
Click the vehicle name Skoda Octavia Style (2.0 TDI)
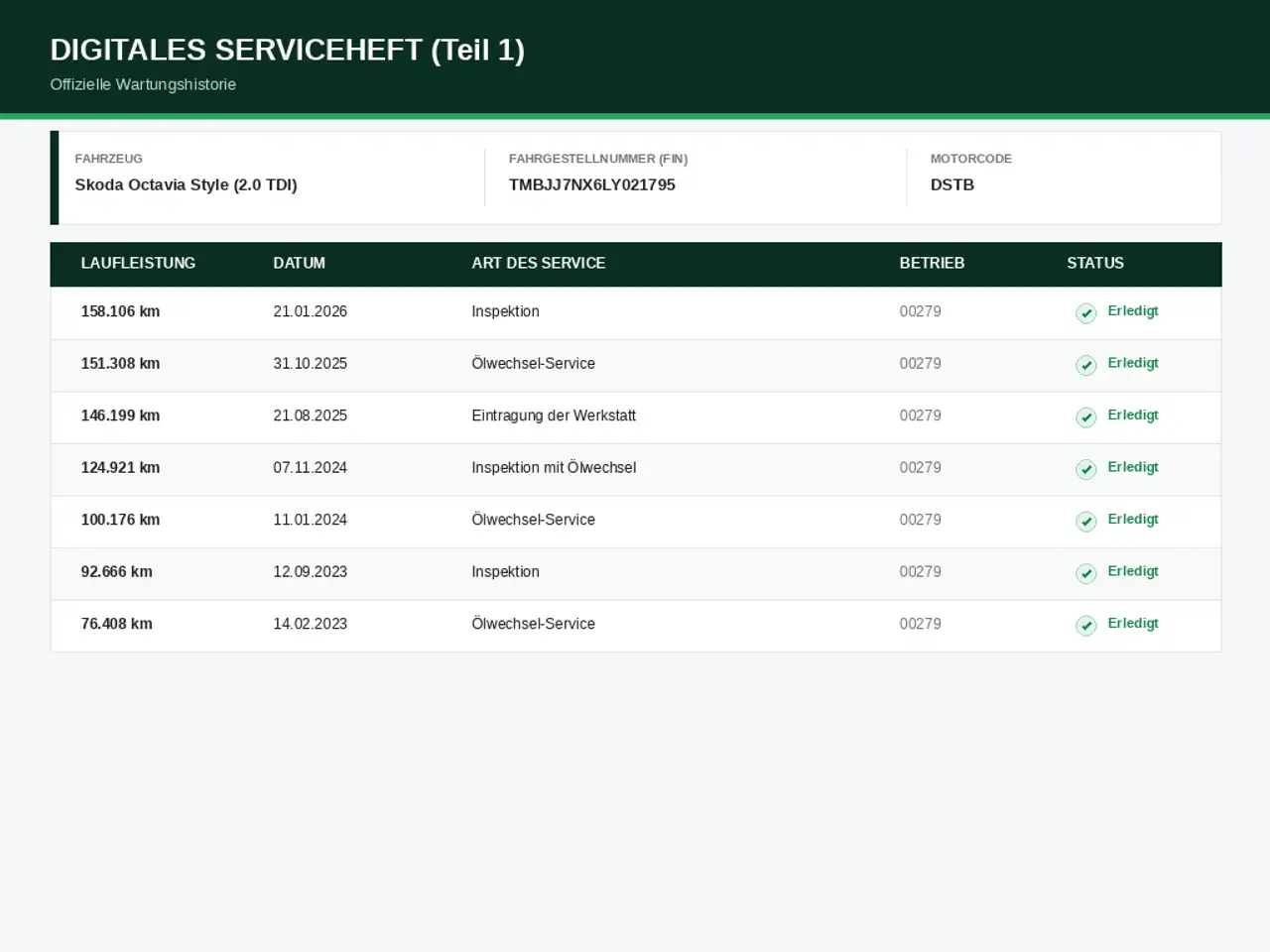(x=187, y=184)
